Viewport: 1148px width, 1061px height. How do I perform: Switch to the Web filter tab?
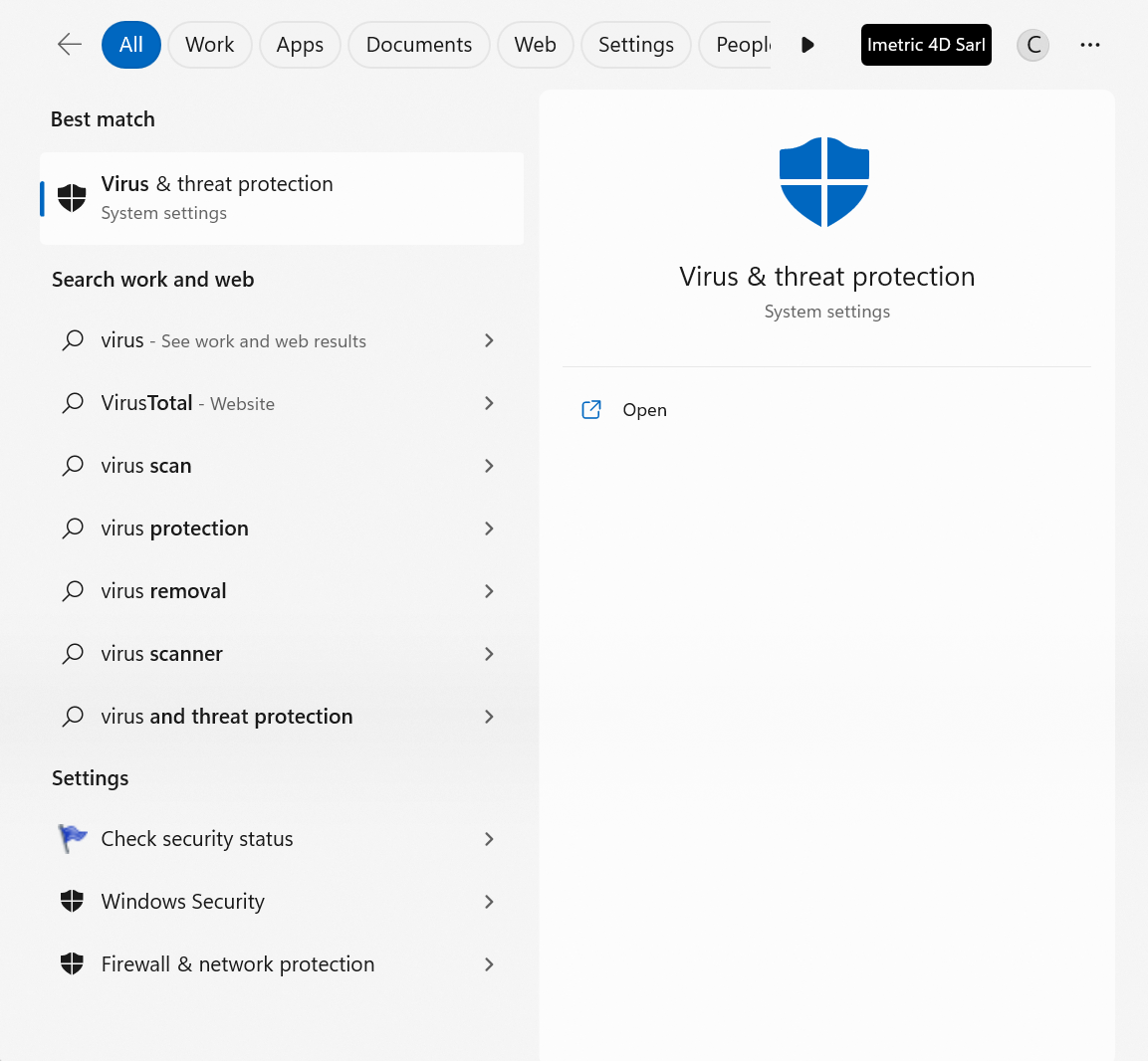[x=536, y=45]
